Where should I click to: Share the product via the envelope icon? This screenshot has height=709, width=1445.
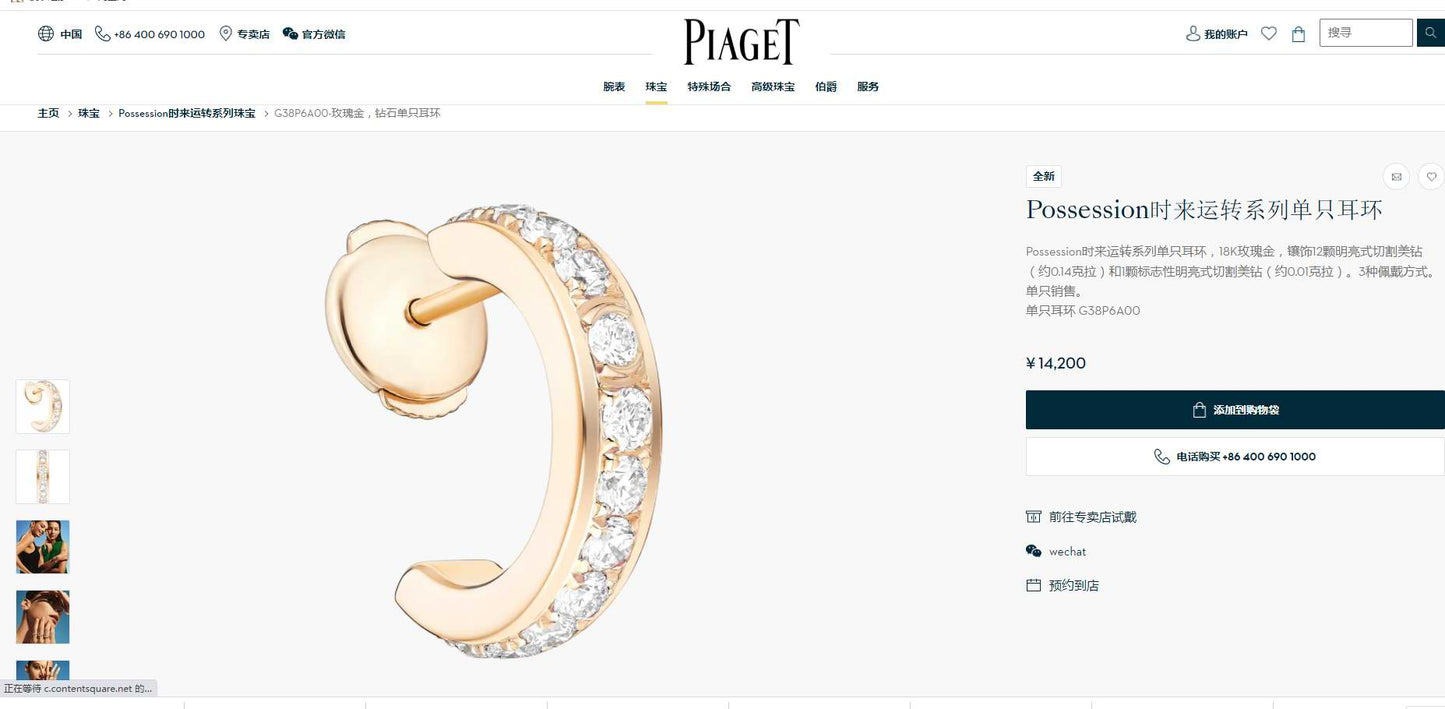[1396, 177]
